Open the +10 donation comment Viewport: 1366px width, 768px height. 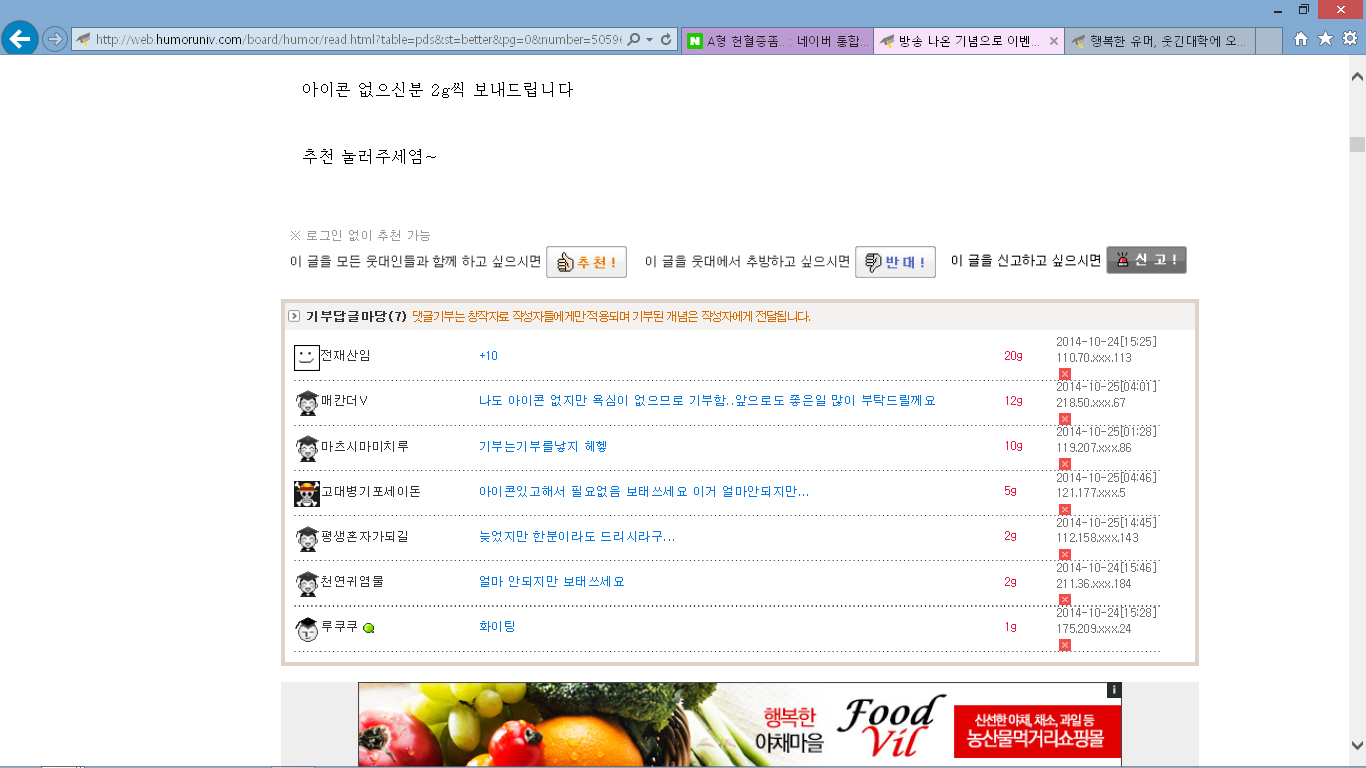coord(488,356)
